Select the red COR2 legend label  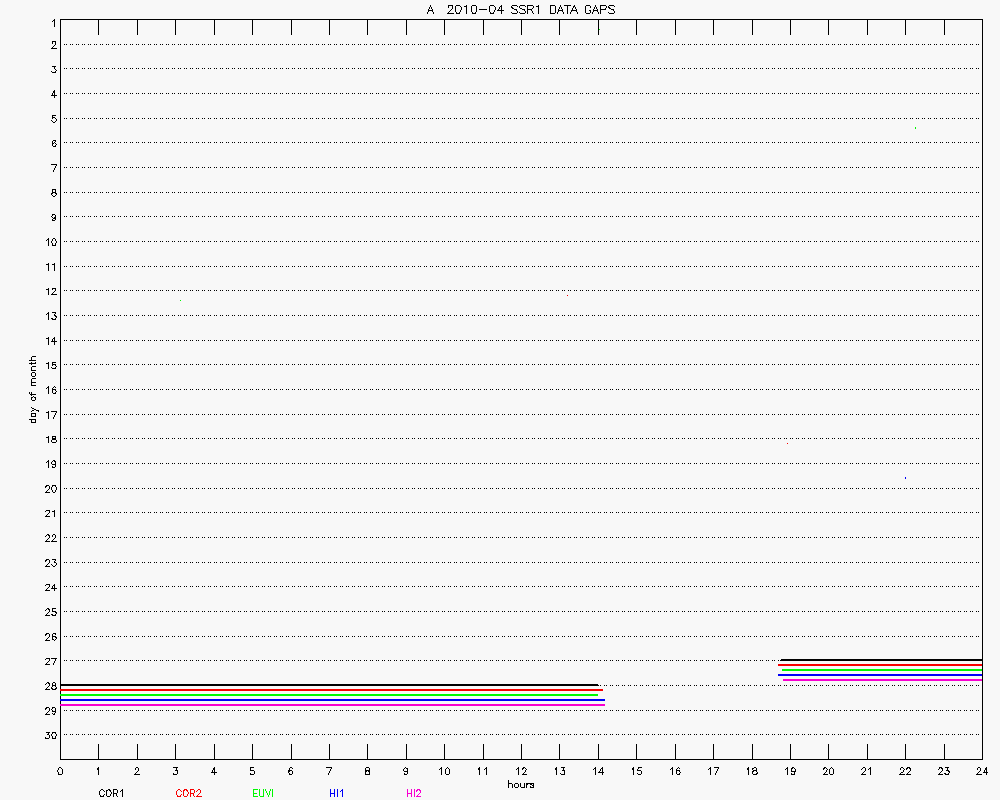(x=188, y=793)
